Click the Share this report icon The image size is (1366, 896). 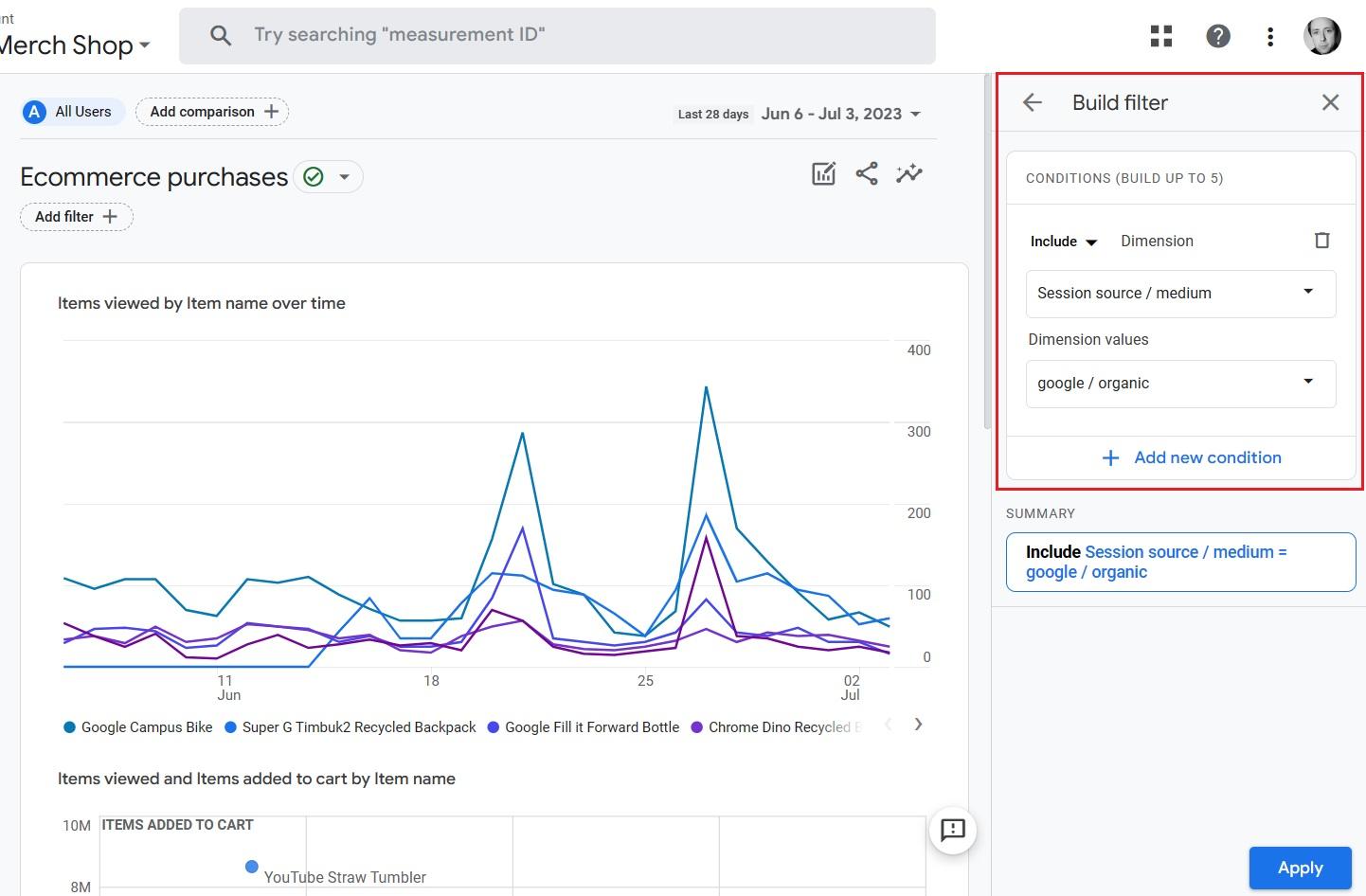point(866,173)
